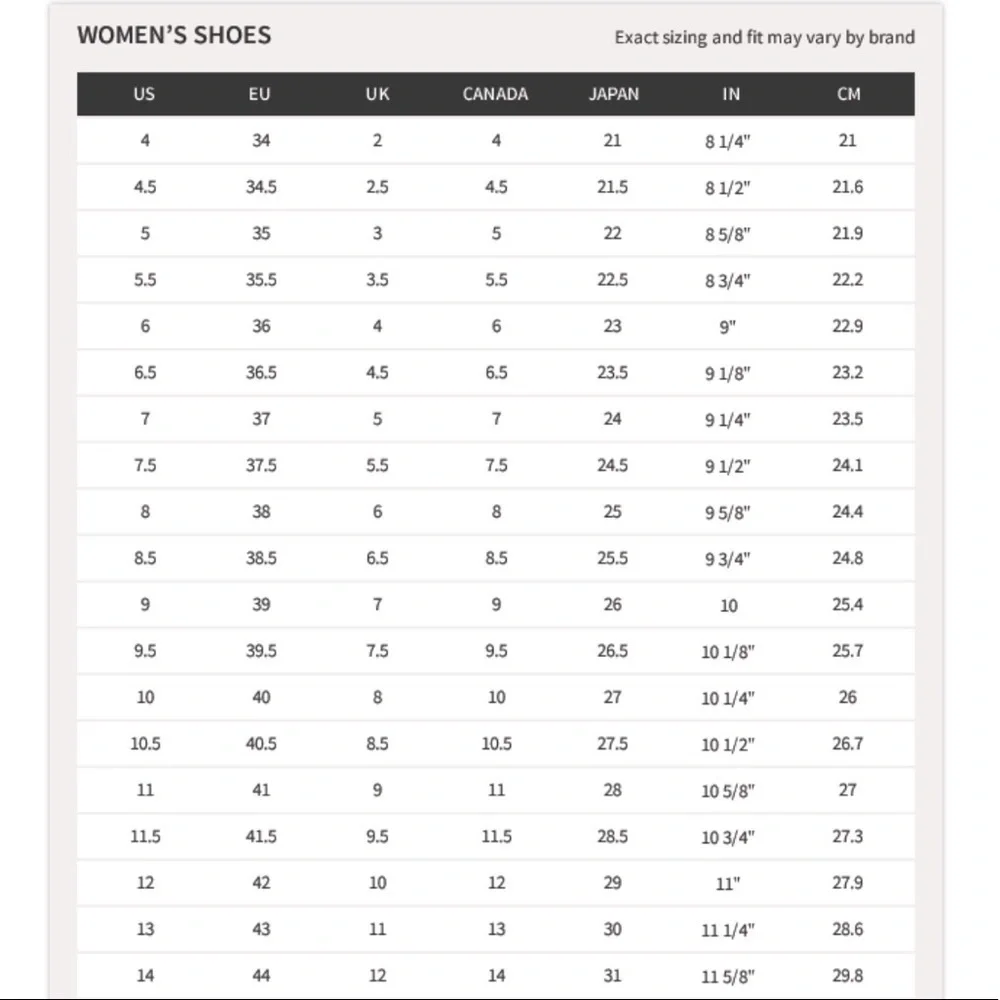1000x1000 pixels.
Task: Select Japan size 23.5 cell
Action: 612,372
